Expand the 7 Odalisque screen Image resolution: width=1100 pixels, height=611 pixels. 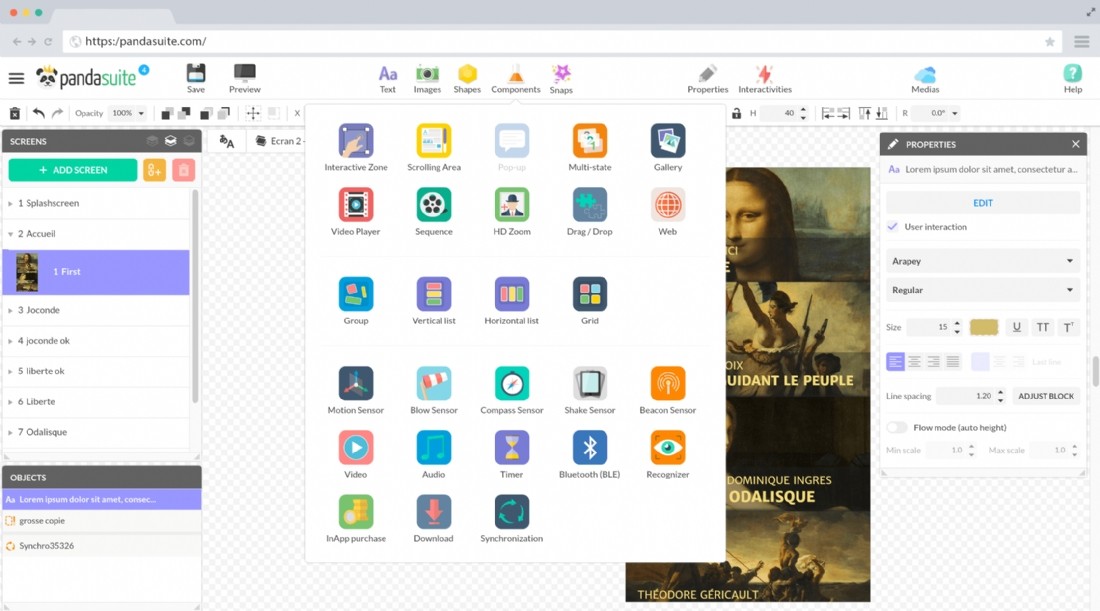click(11, 432)
